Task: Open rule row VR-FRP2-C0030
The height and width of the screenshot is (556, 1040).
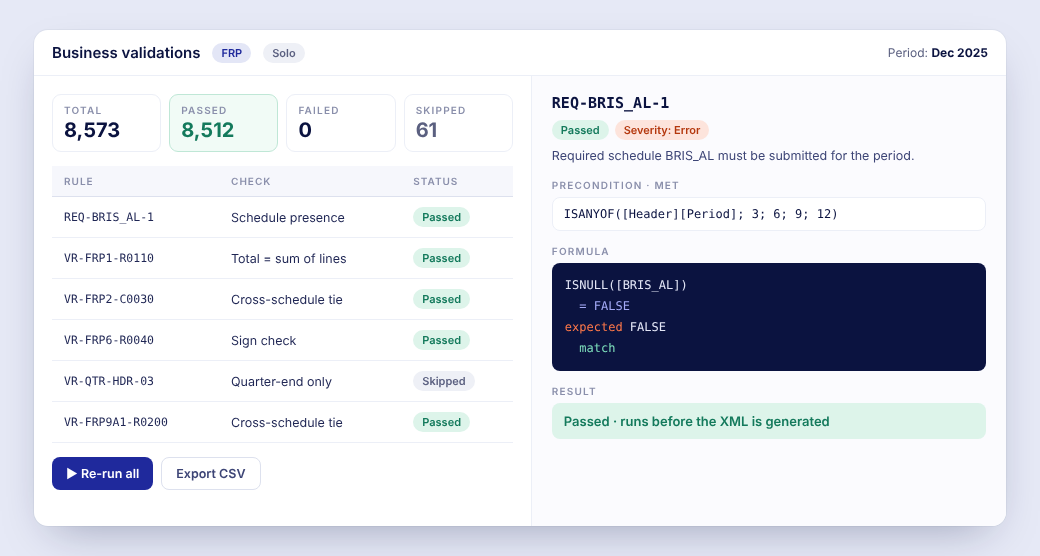Action: pyautogui.click(x=283, y=299)
